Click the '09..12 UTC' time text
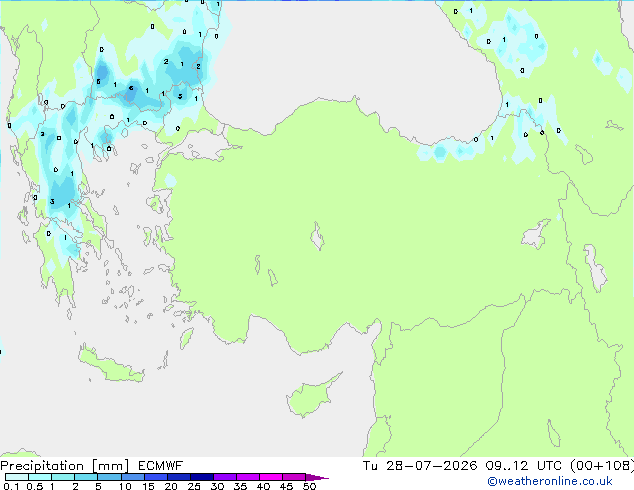Image resolution: width=634 pixels, height=490 pixels. 524,466
